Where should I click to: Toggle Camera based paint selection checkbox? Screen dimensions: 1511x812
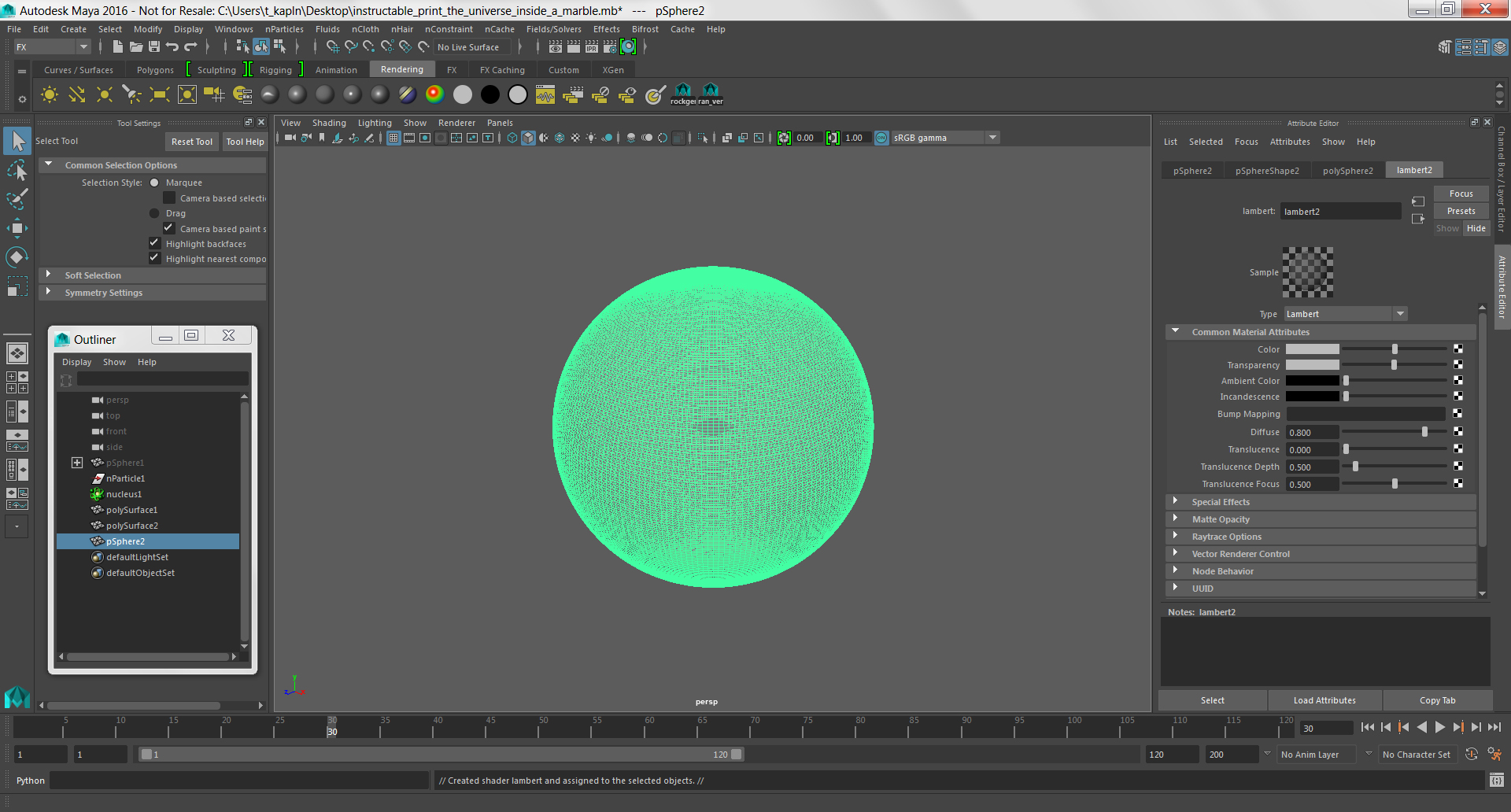168,228
